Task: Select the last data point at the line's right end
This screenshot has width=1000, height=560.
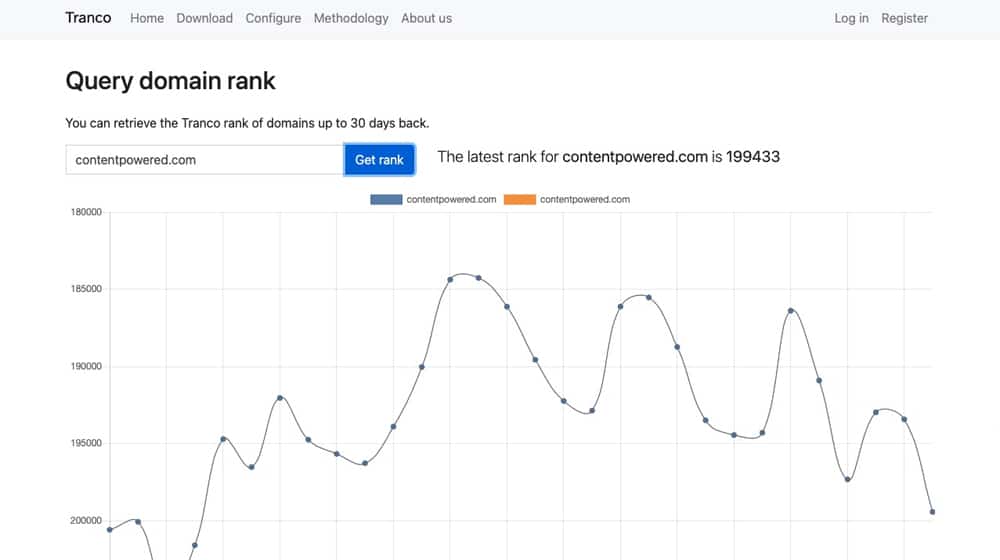Action: coord(932,512)
